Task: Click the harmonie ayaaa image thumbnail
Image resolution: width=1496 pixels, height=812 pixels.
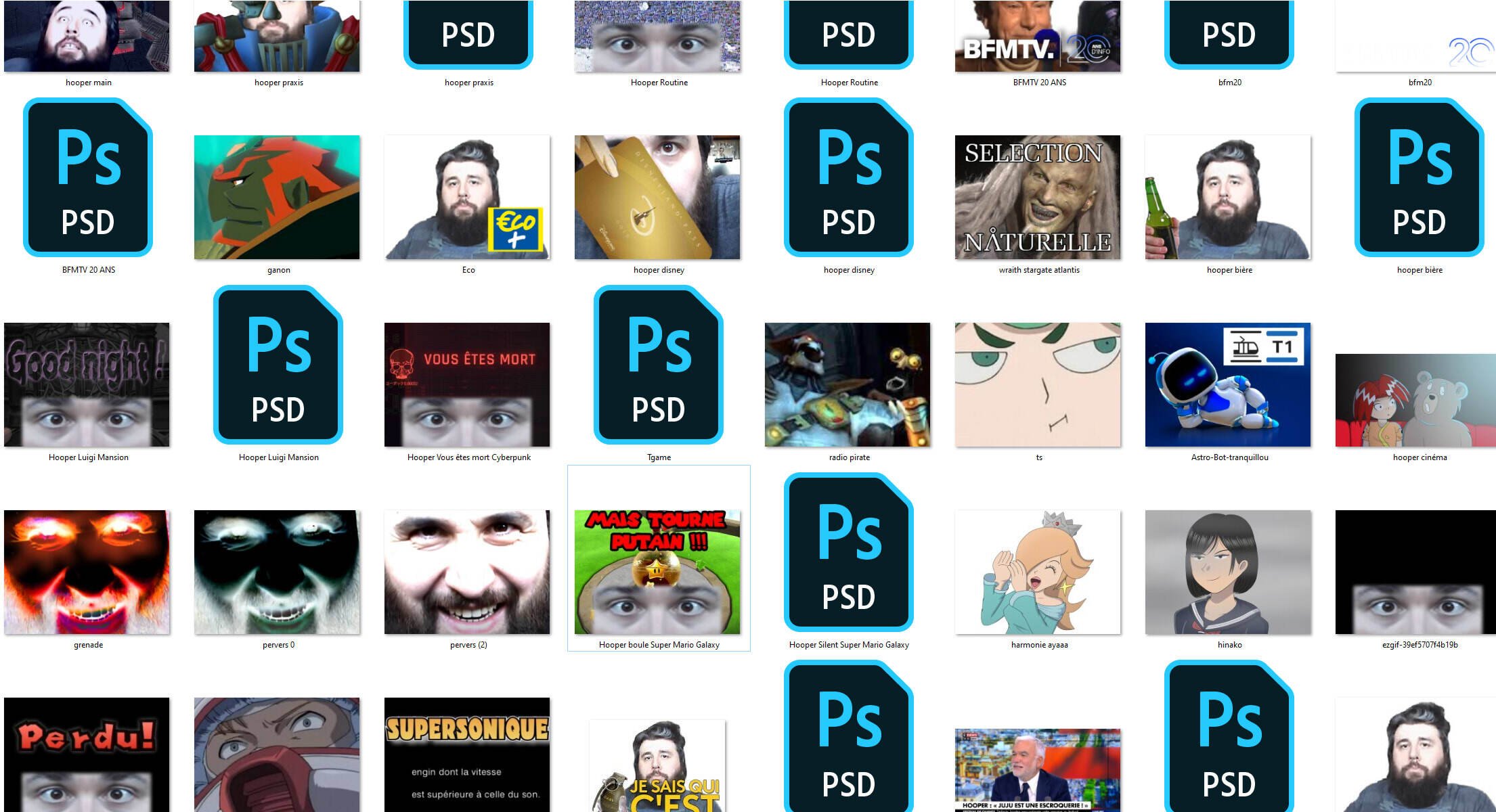Action: [1037, 572]
